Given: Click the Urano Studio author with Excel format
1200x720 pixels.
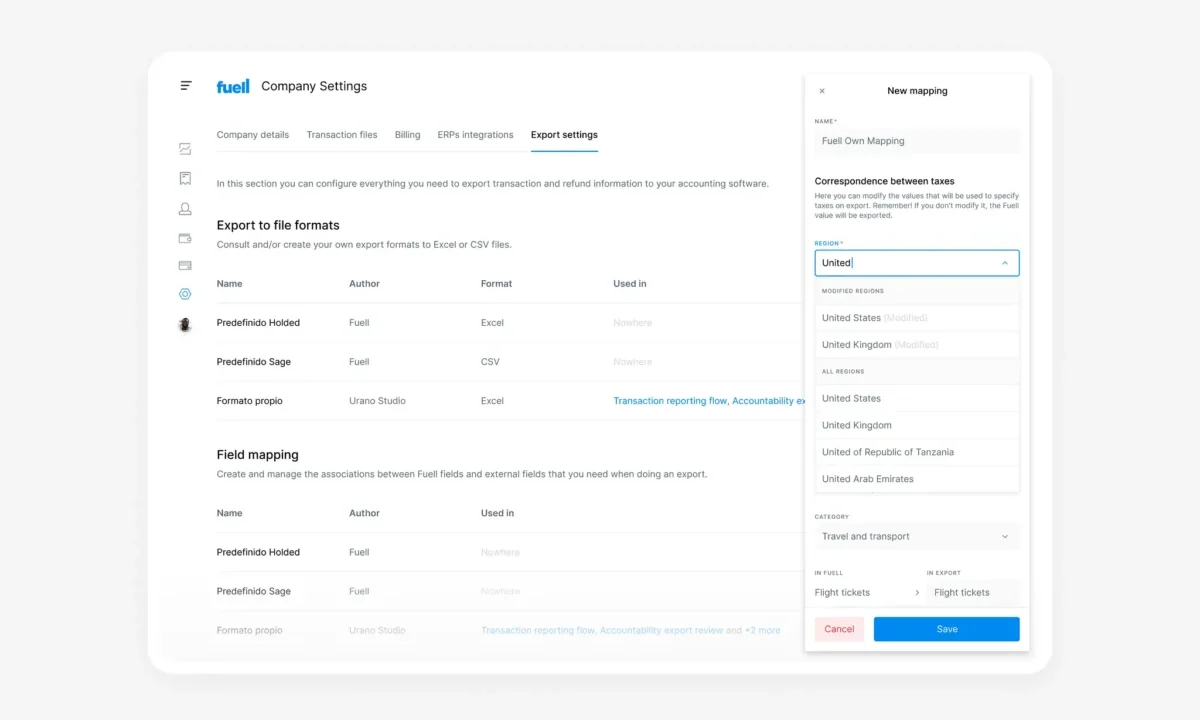Looking at the screenshot, I should 377,401.
